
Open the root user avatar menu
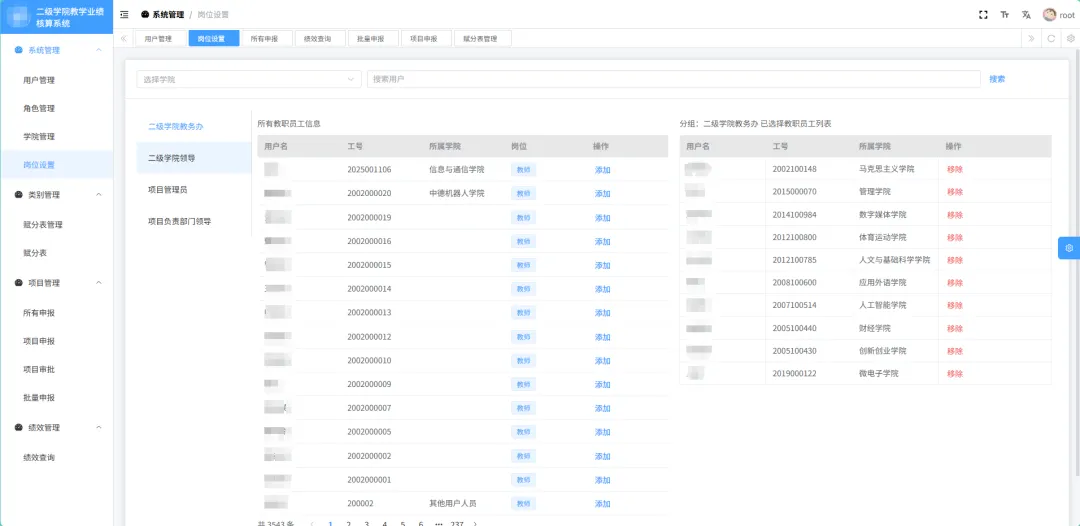[x=1059, y=14]
